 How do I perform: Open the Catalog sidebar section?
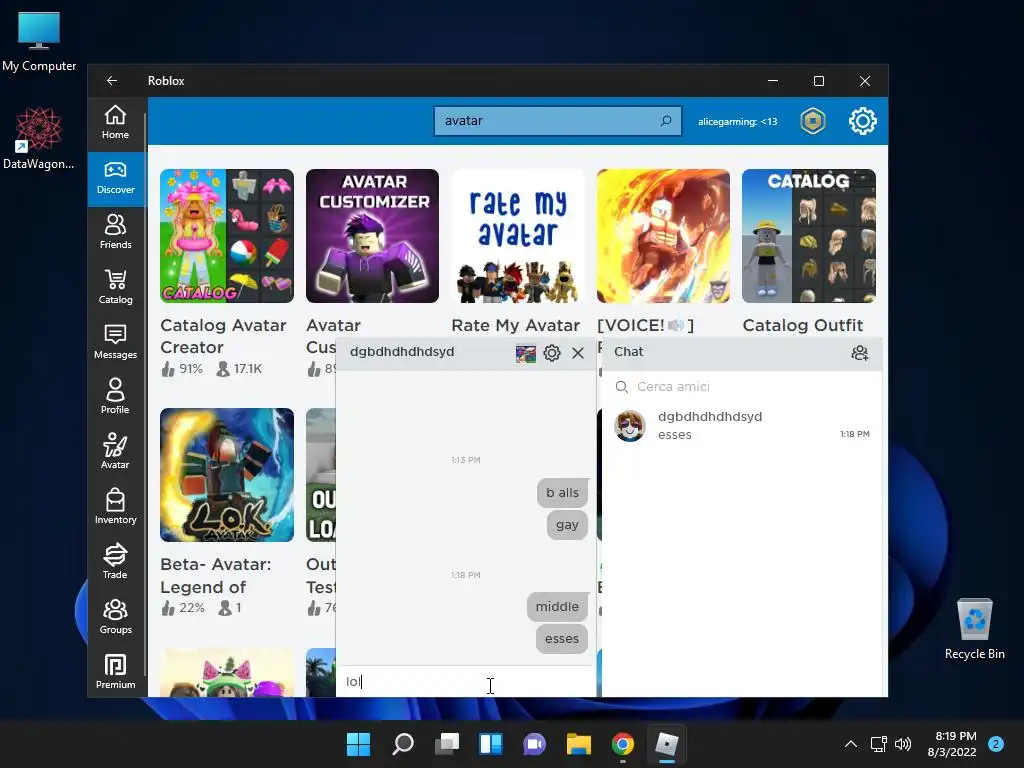pos(115,287)
